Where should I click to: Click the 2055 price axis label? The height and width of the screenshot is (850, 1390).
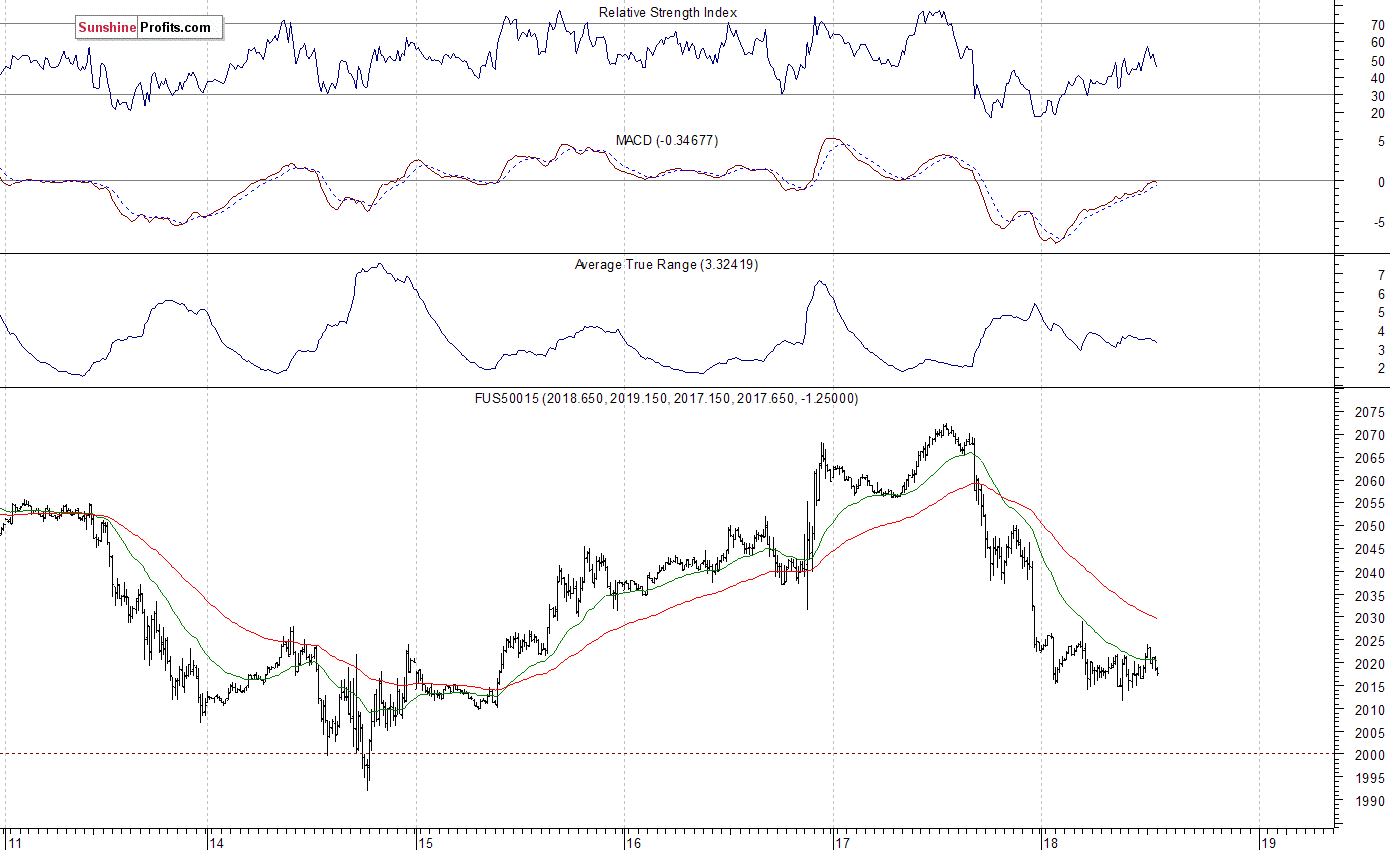(1372, 505)
